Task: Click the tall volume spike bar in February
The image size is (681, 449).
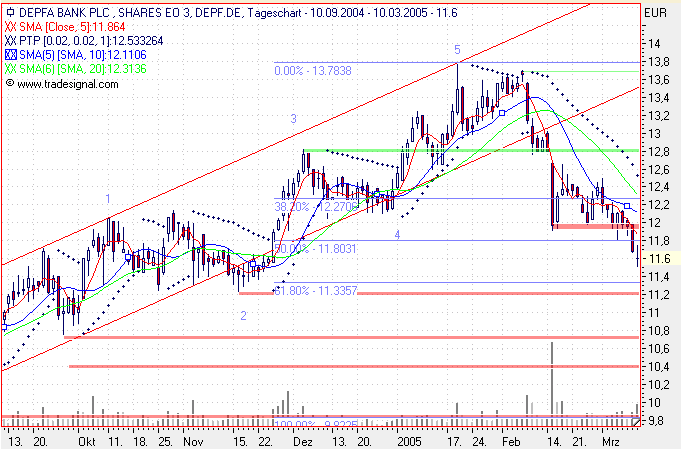Action: tap(552, 378)
